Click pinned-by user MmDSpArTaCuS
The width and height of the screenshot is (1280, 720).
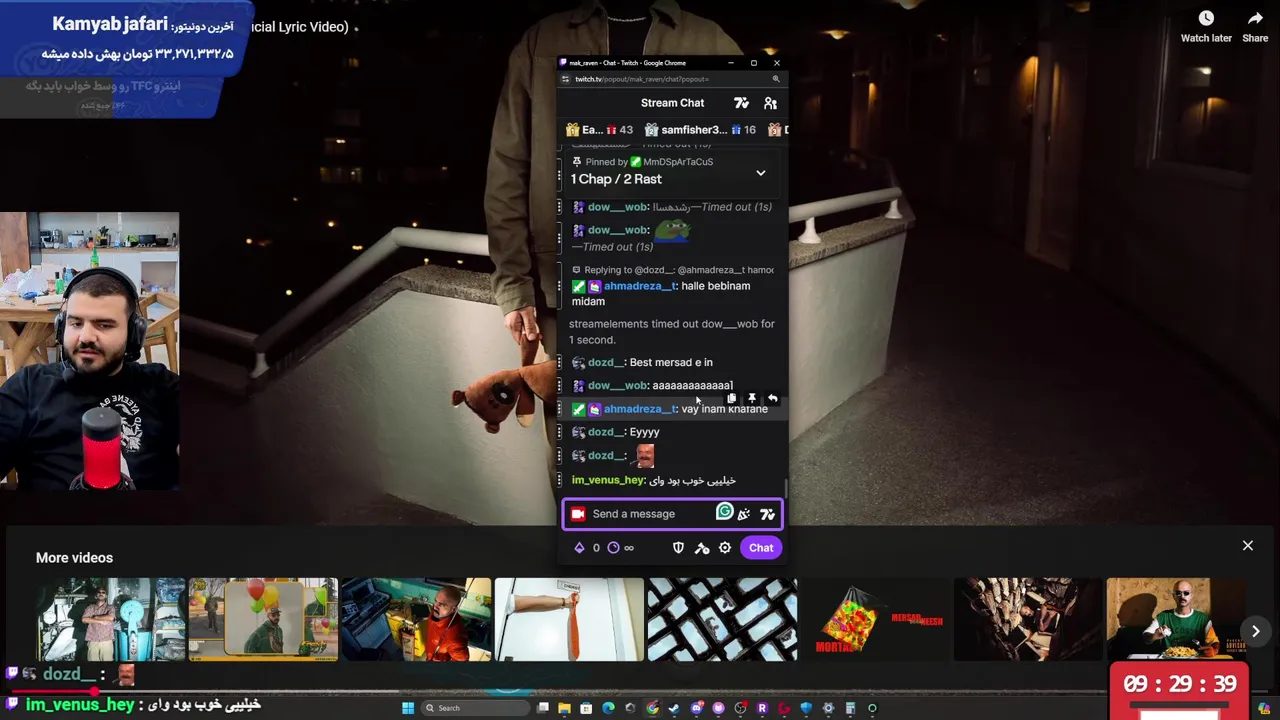[678, 162]
